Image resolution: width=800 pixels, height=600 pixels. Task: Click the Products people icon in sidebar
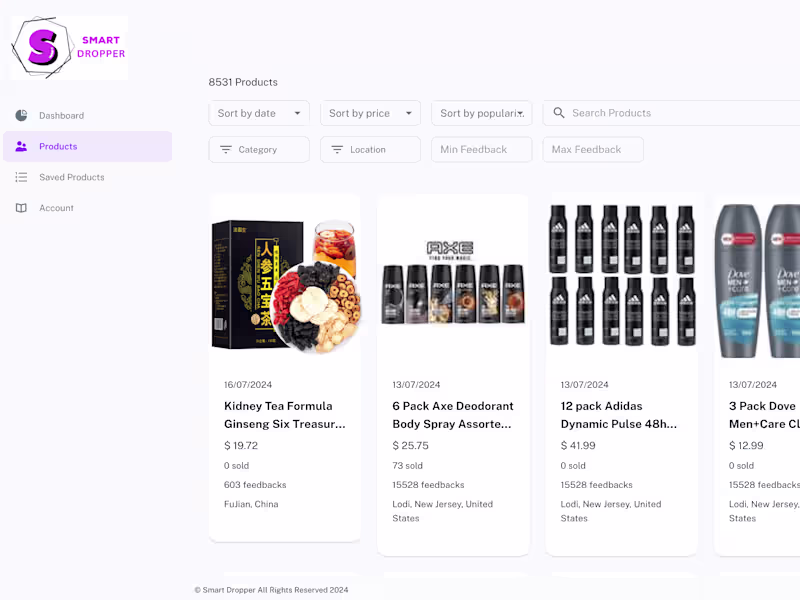(x=21, y=147)
